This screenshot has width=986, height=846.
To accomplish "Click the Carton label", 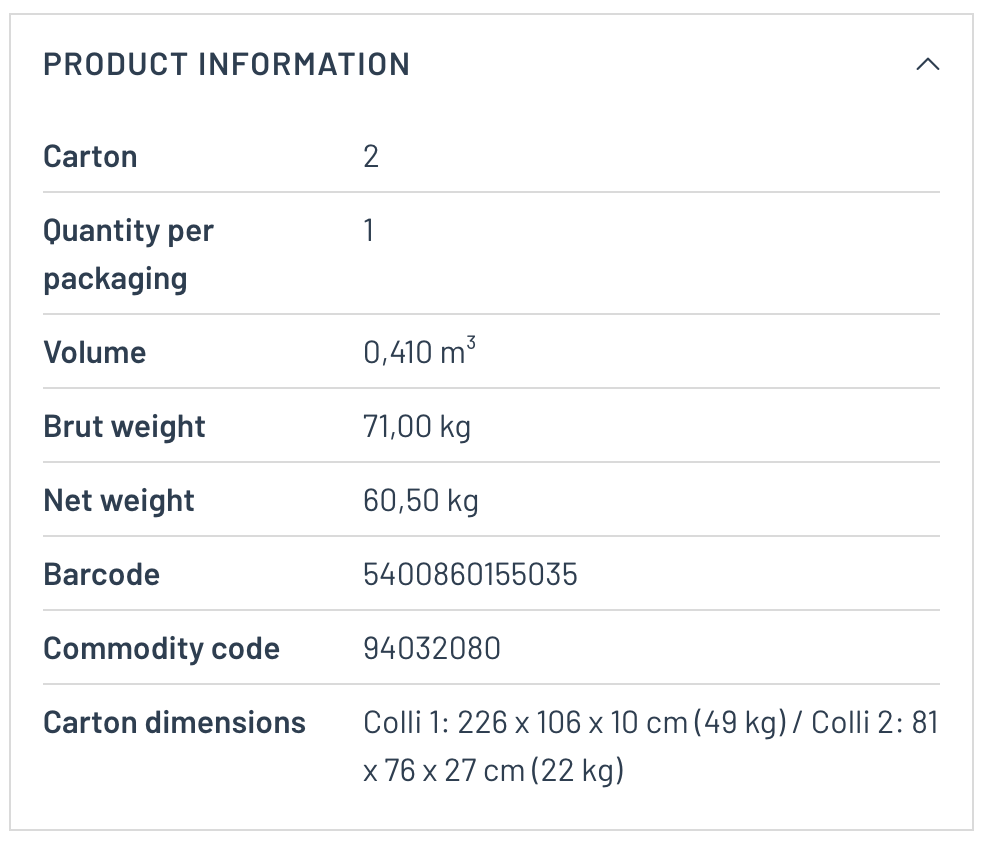I will point(90,157).
